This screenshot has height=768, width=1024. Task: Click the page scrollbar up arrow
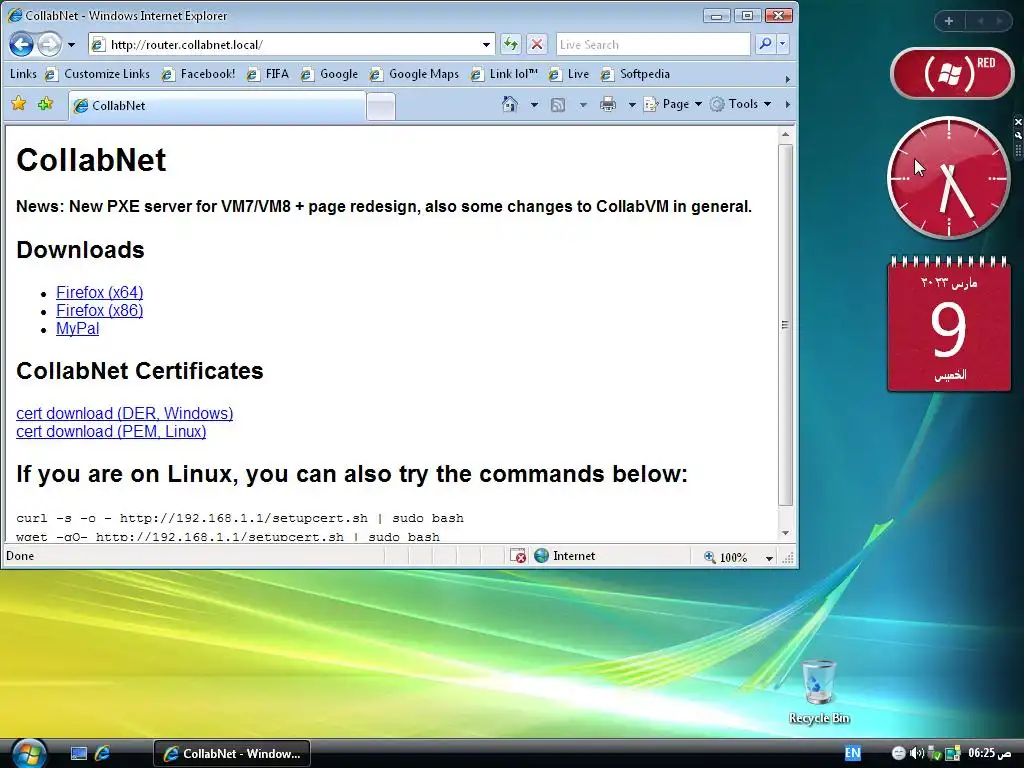pyautogui.click(x=785, y=135)
